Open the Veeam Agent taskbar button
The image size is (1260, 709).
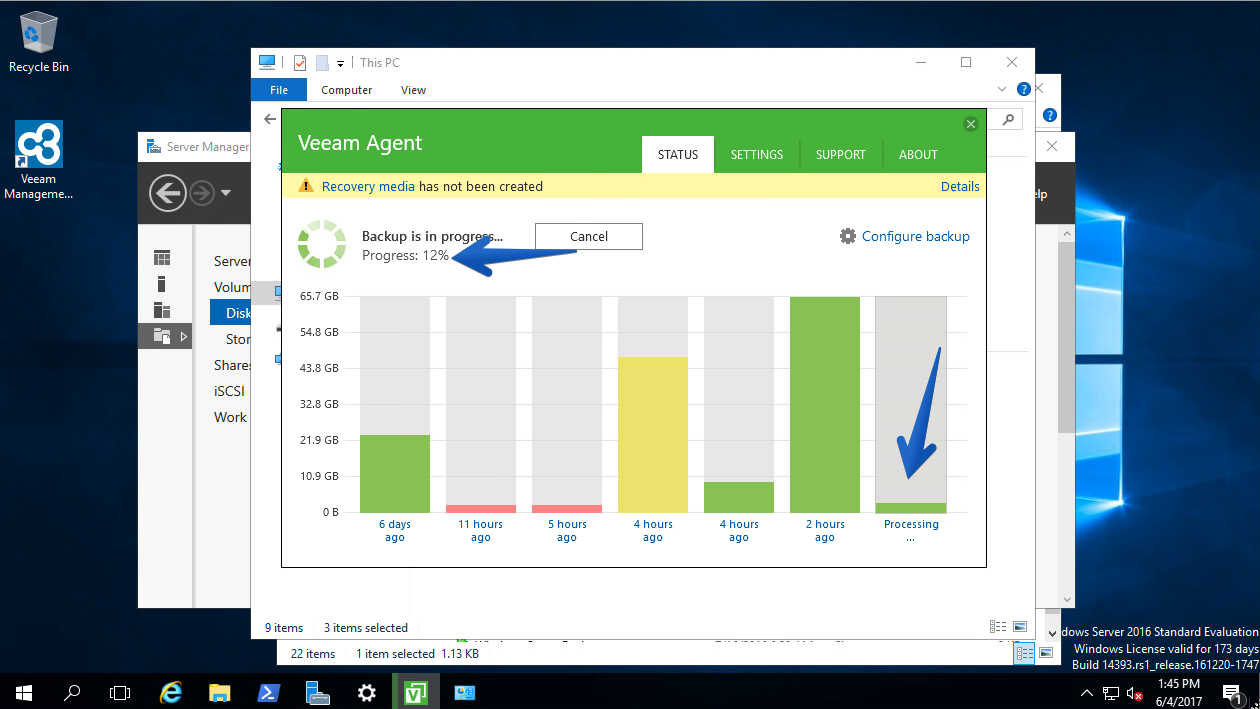(416, 692)
